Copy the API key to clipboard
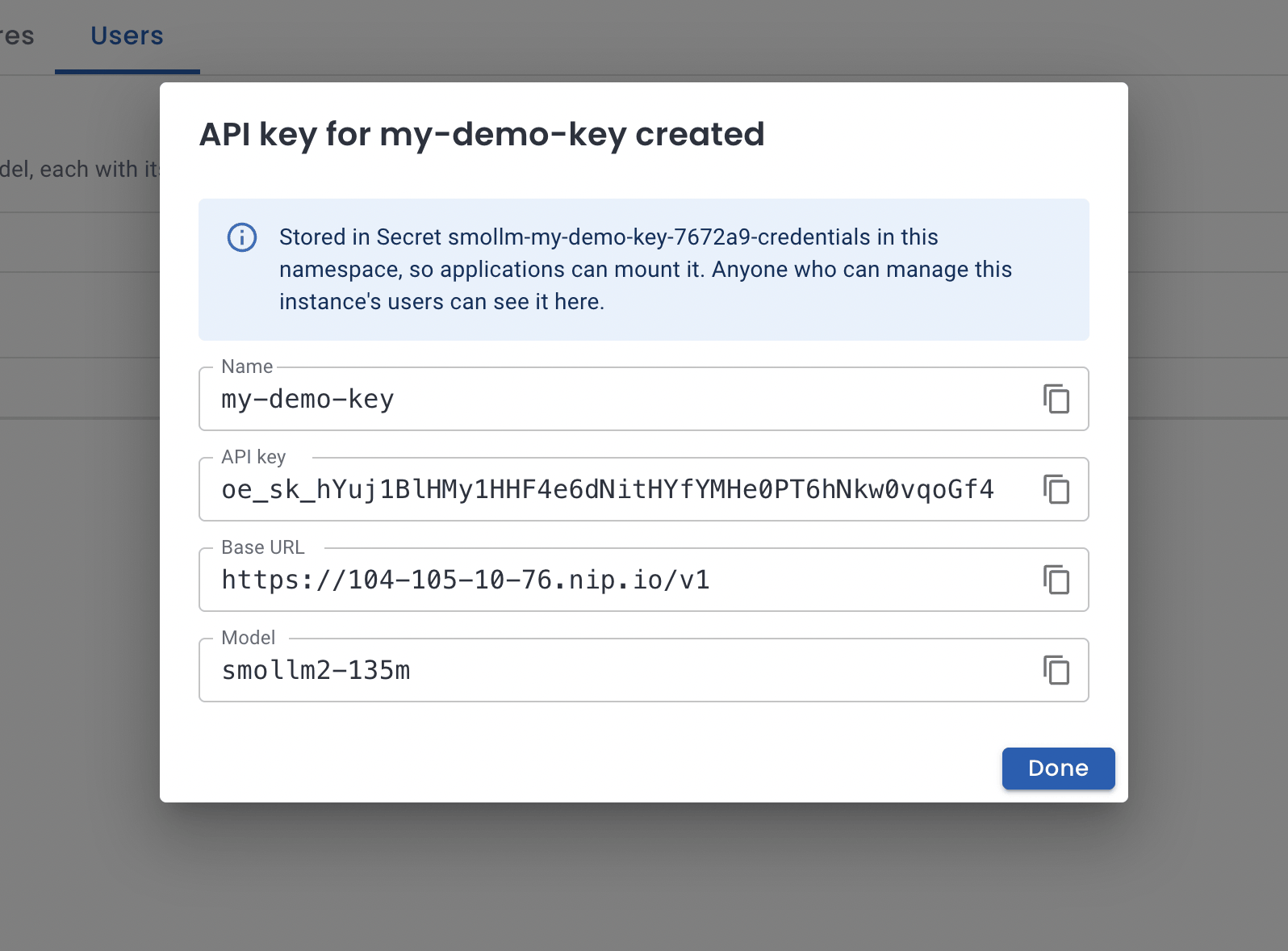 coord(1056,489)
